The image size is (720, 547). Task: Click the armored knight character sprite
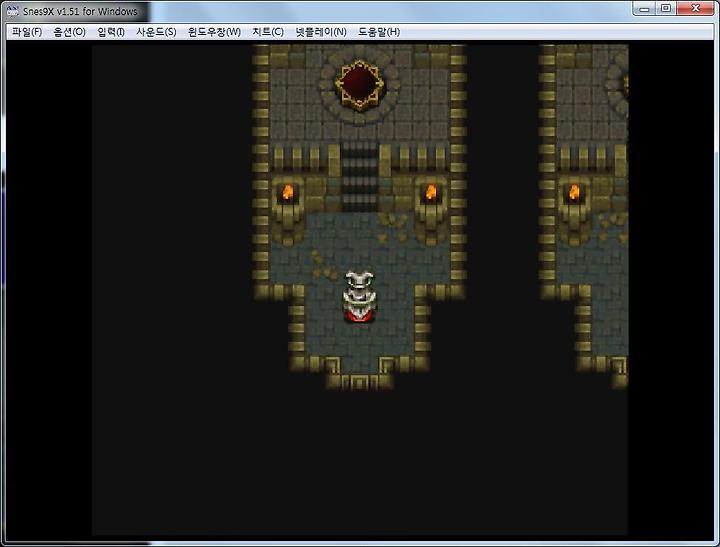[360, 297]
